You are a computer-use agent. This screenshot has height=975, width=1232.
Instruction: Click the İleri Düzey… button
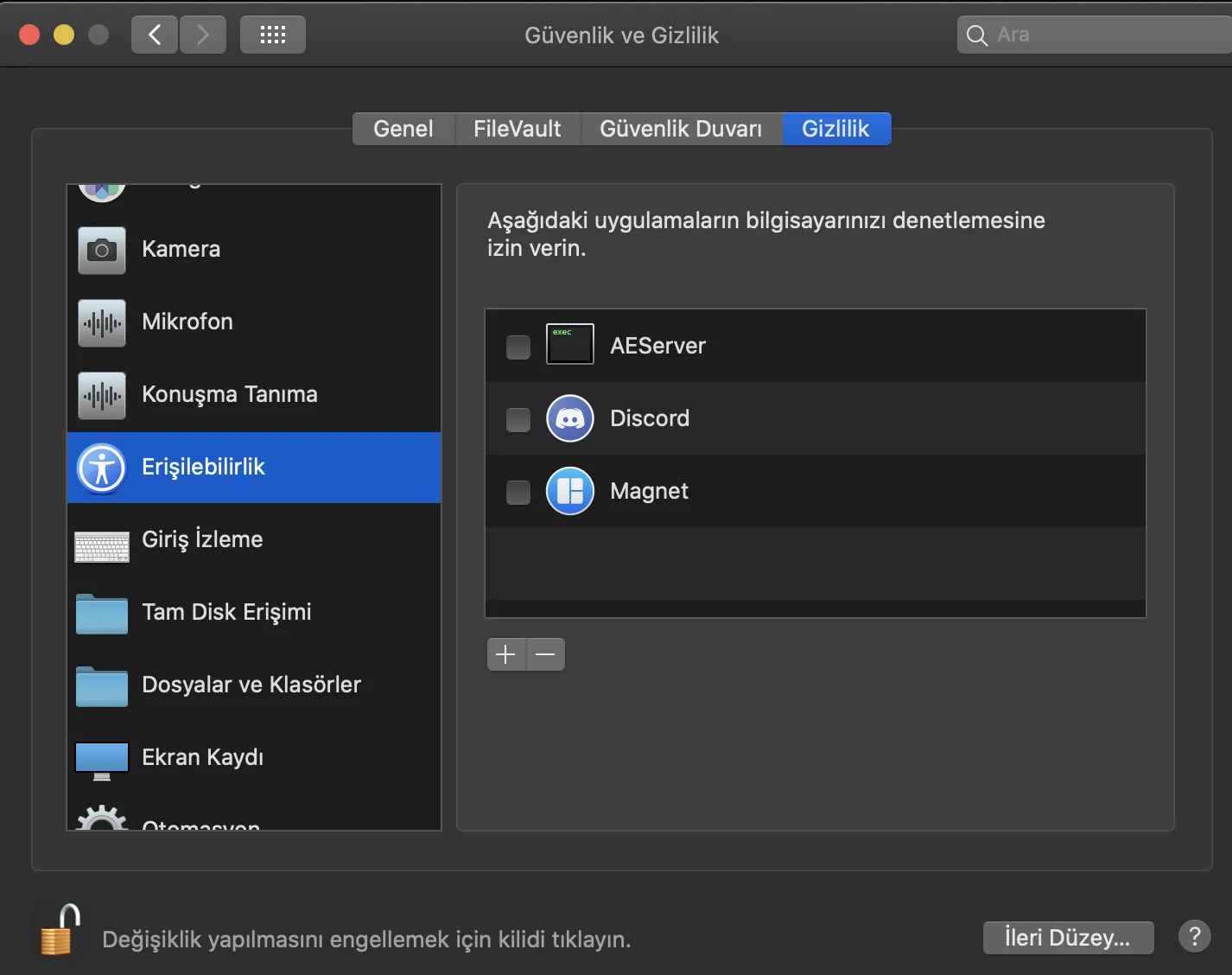pos(1068,938)
